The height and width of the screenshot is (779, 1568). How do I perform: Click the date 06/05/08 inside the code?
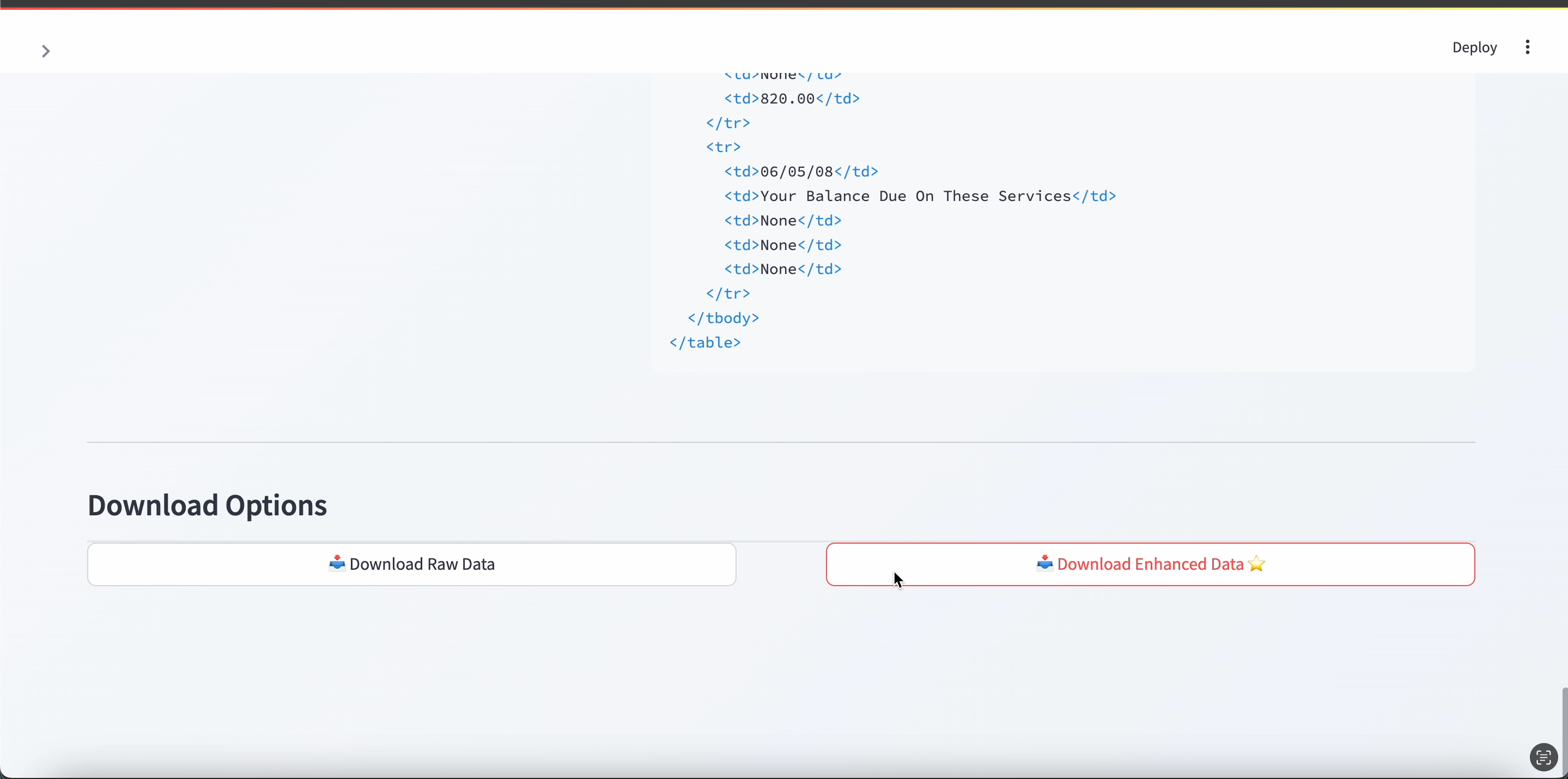click(799, 171)
